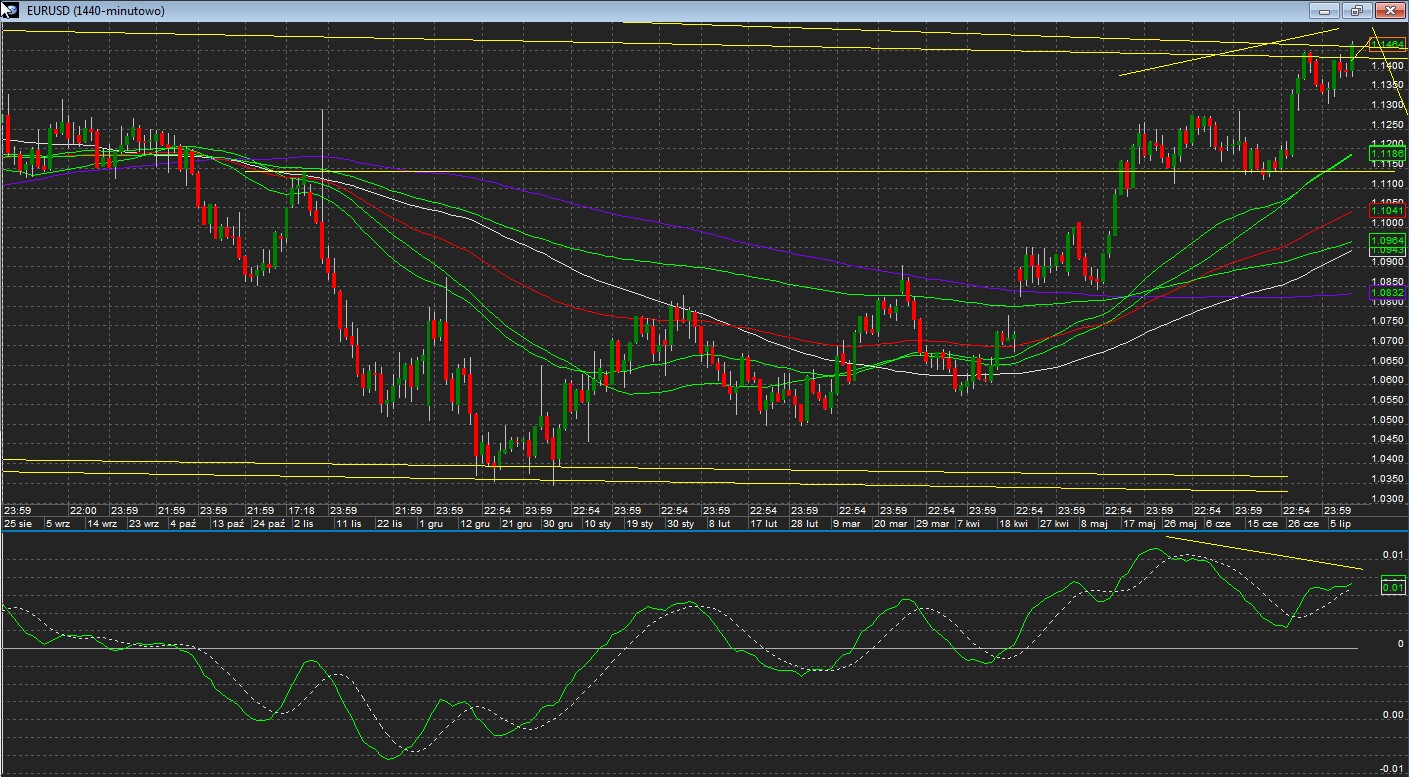Click the 22 lis date label

tap(389, 523)
